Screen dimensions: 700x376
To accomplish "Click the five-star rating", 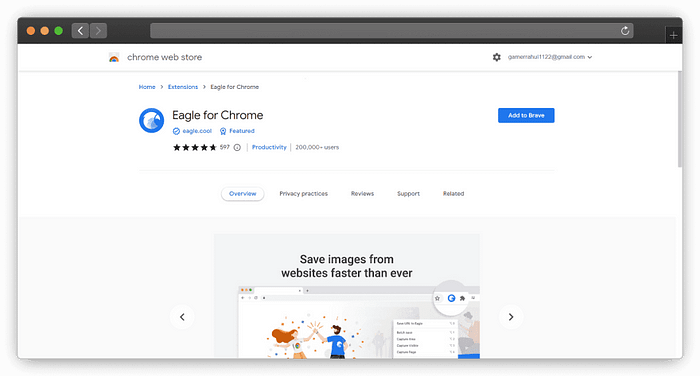I will coord(195,147).
